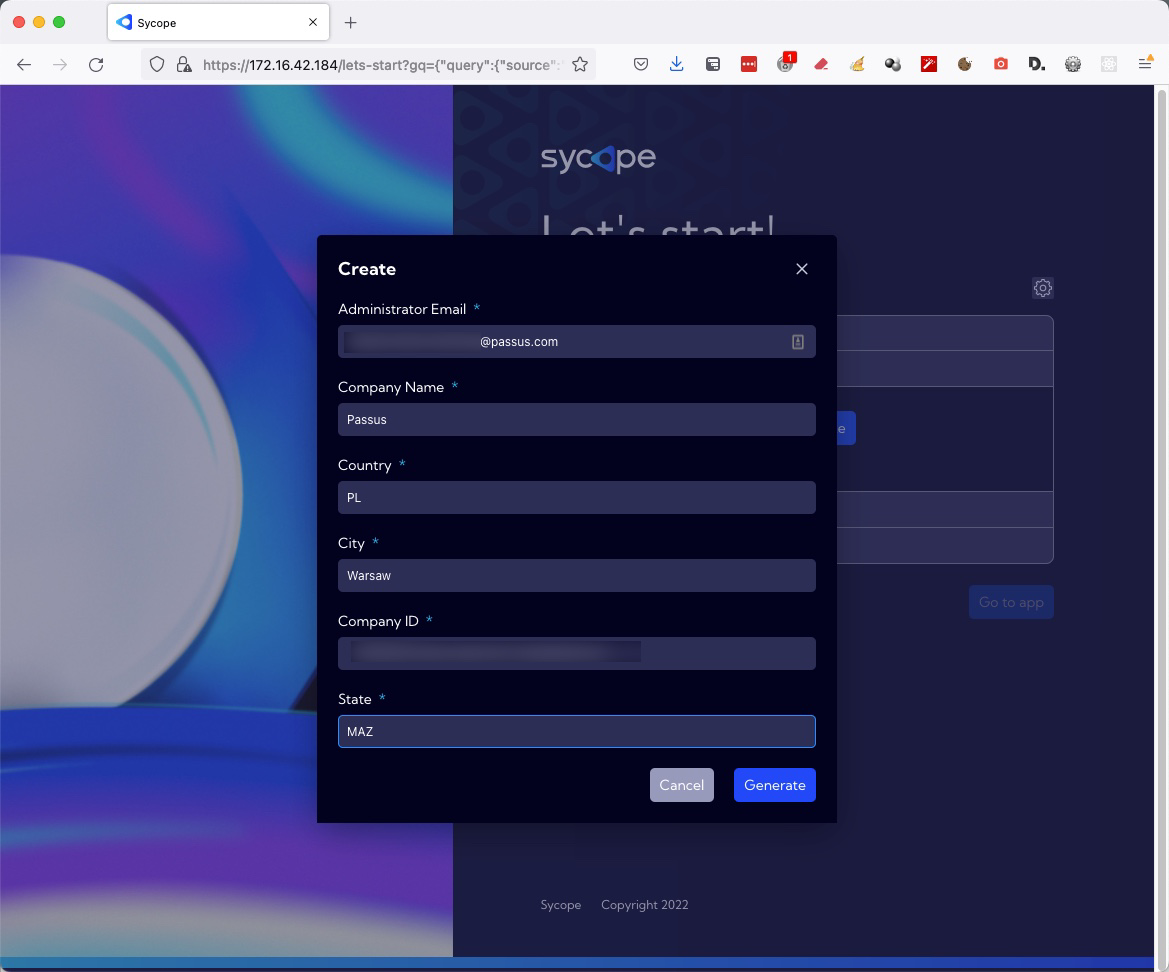Click the City field containing Warsaw
Viewport: 1169px width, 972px height.
(576, 575)
